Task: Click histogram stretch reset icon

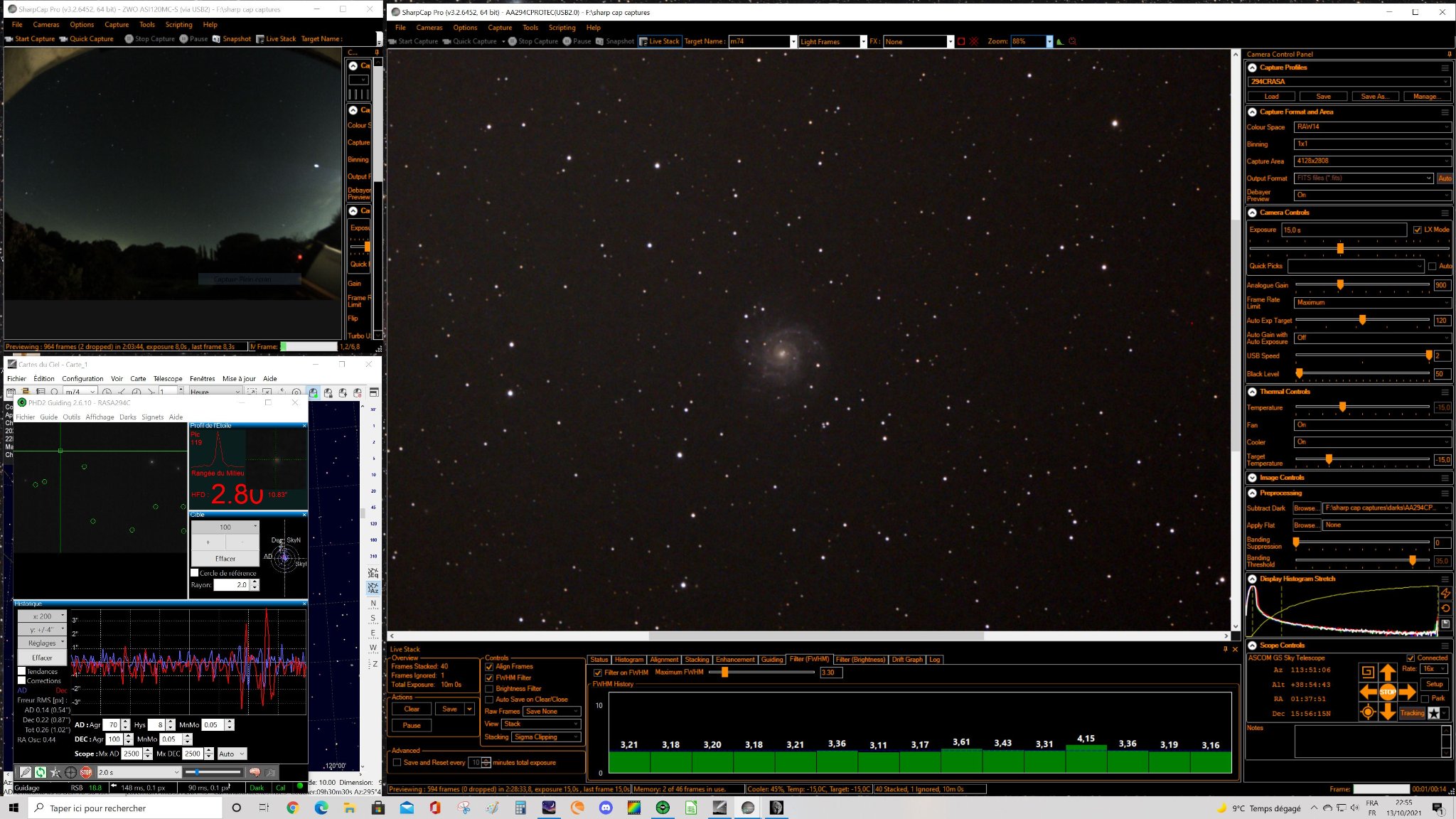Action: point(1445,609)
